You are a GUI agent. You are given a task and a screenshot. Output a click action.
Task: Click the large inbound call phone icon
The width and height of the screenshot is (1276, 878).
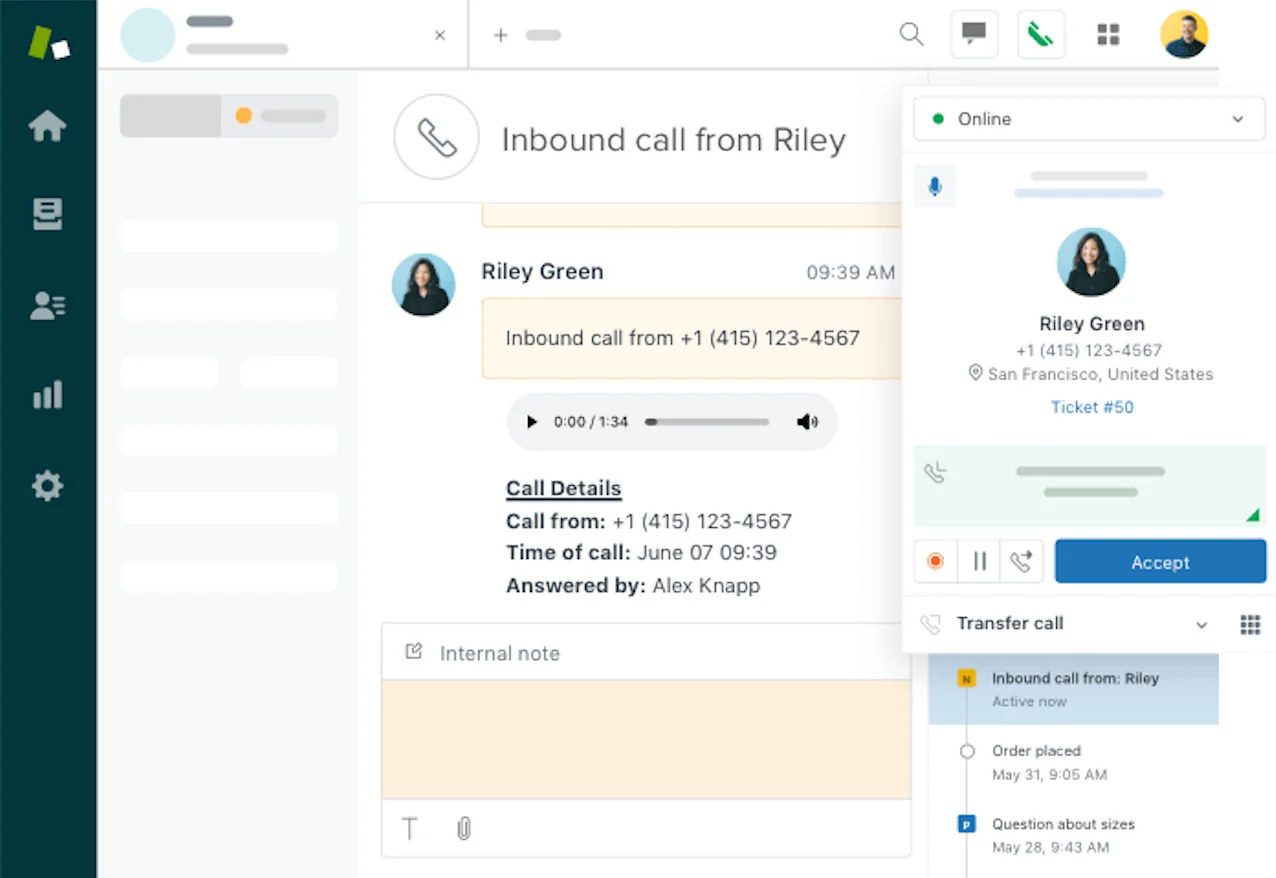pos(437,138)
